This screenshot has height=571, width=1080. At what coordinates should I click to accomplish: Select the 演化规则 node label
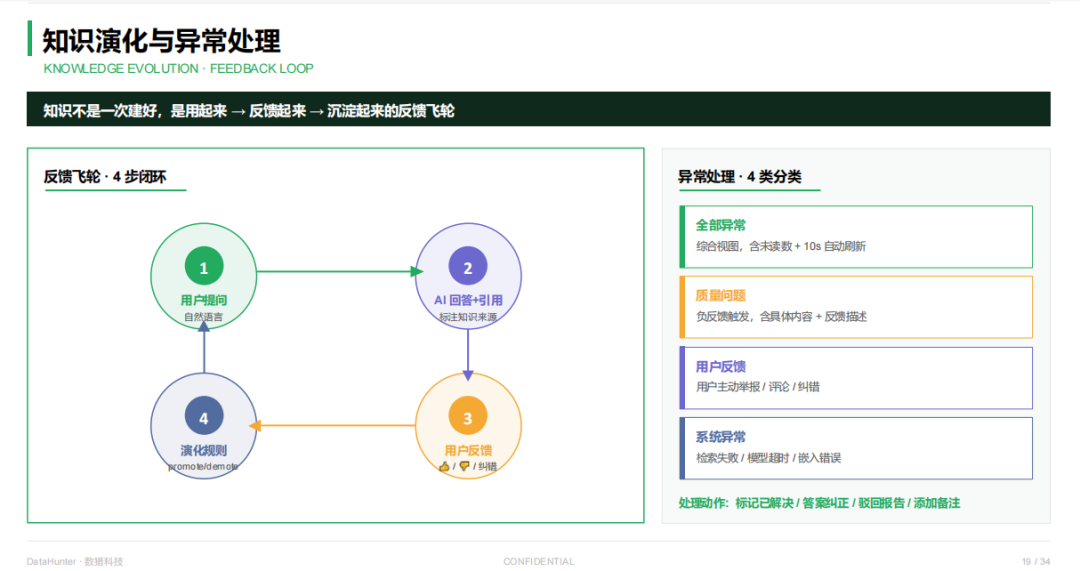point(204,450)
